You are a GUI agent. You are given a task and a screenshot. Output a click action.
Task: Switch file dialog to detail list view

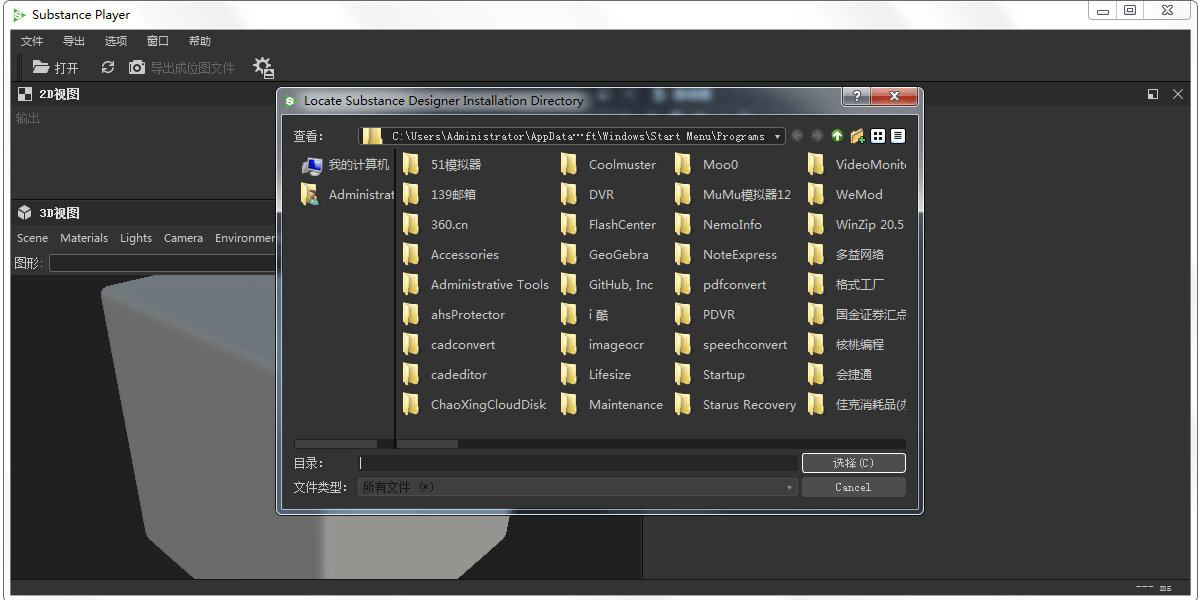point(898,136)
